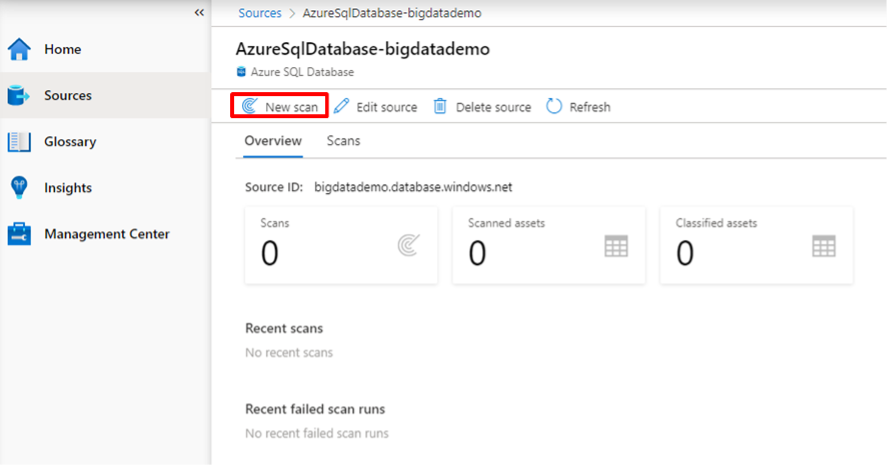Click the Recent failed scan runs heading
889x466 pixels.
(315, 409)
